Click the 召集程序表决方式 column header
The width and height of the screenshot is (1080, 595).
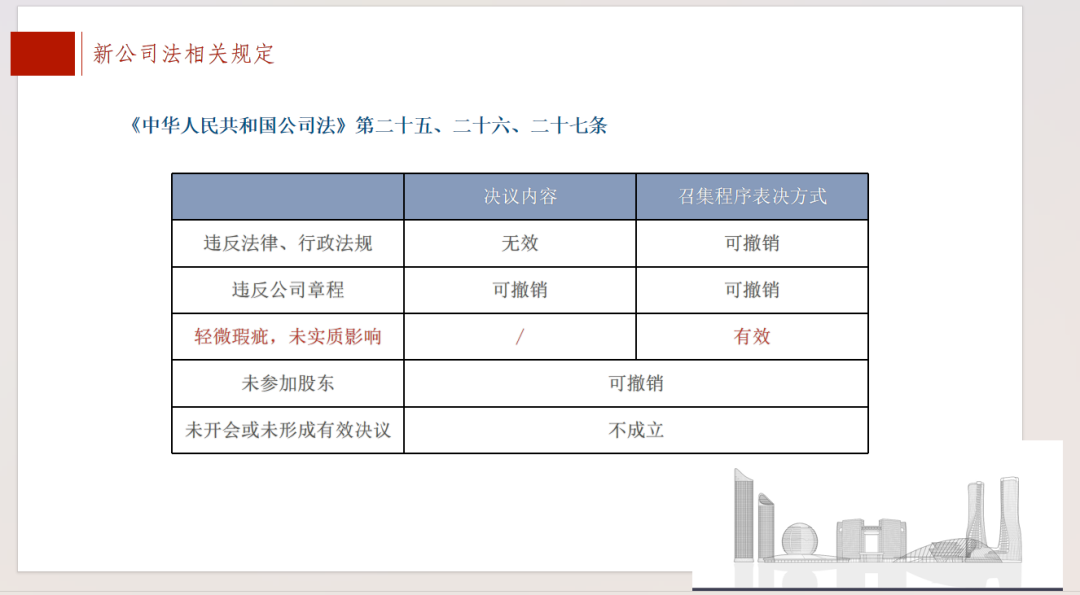coord(752,196)
